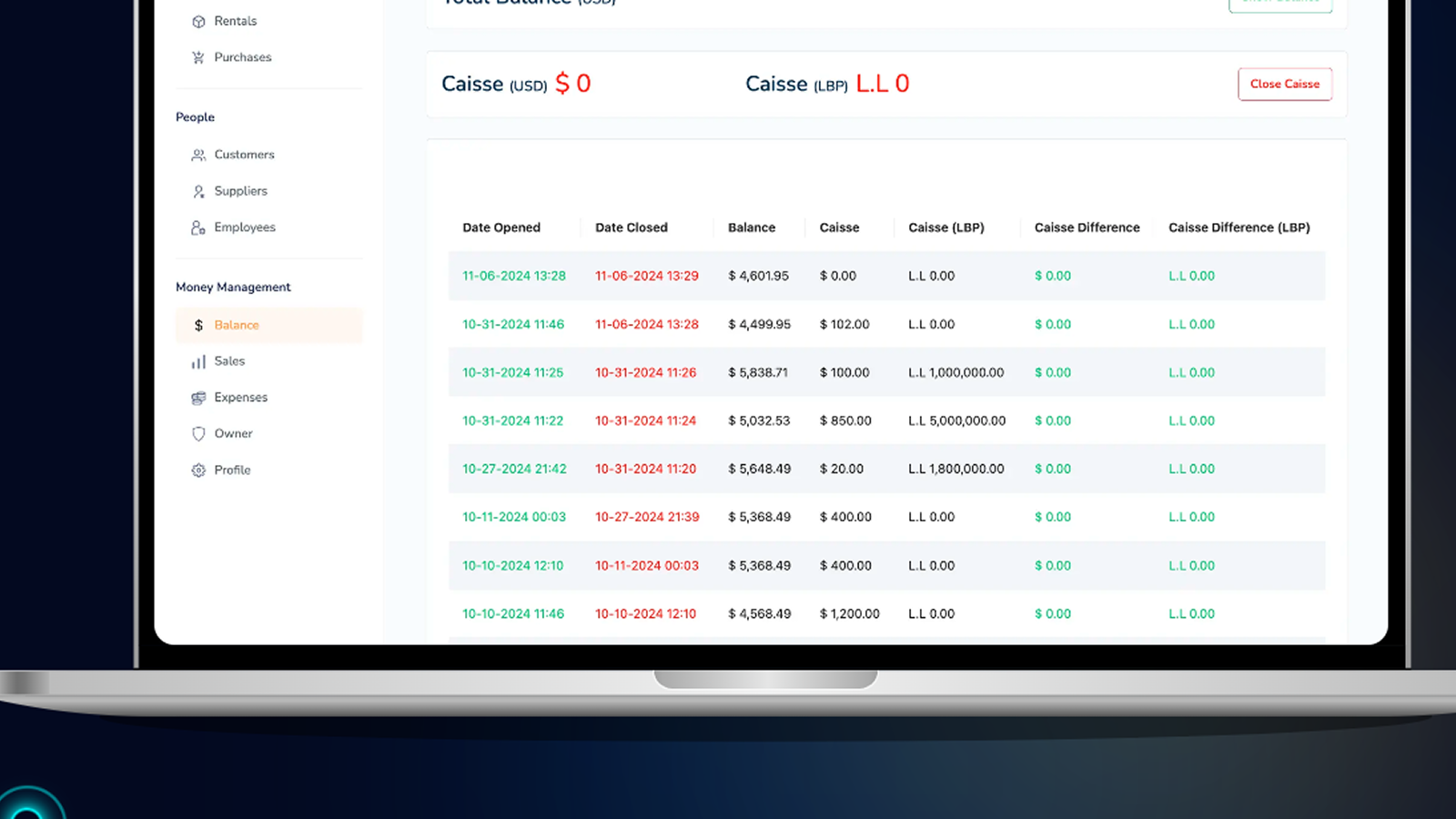Click the 10-10-2024 12:10 closed date

[645, 613]
